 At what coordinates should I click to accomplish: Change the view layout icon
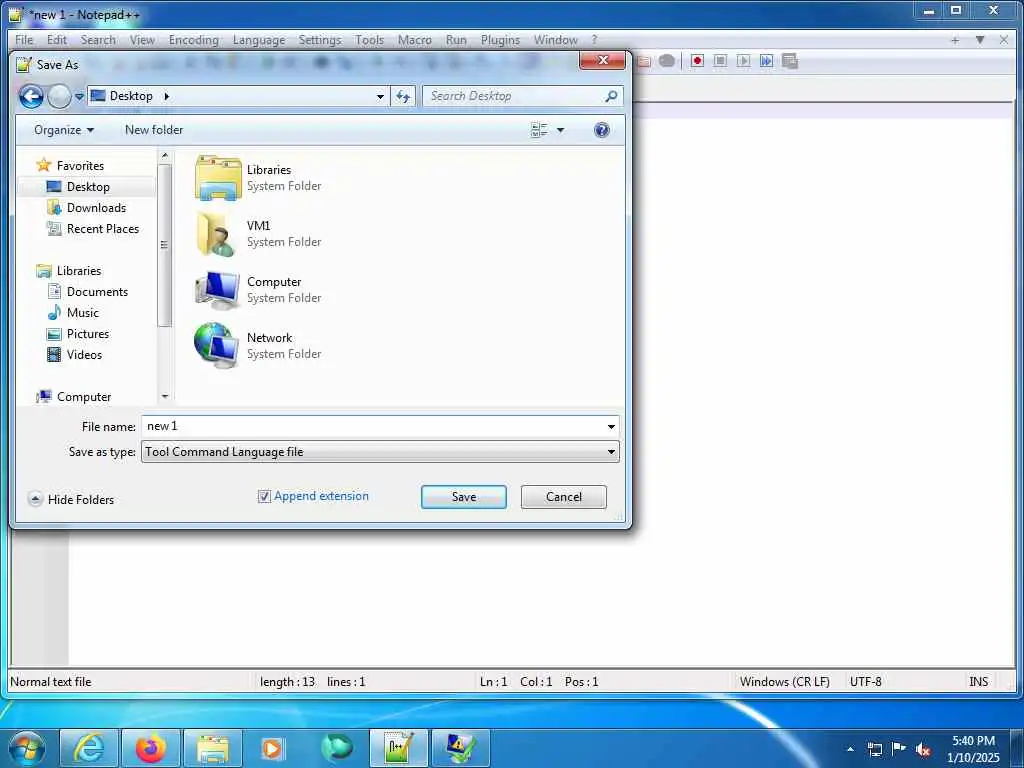539,130
